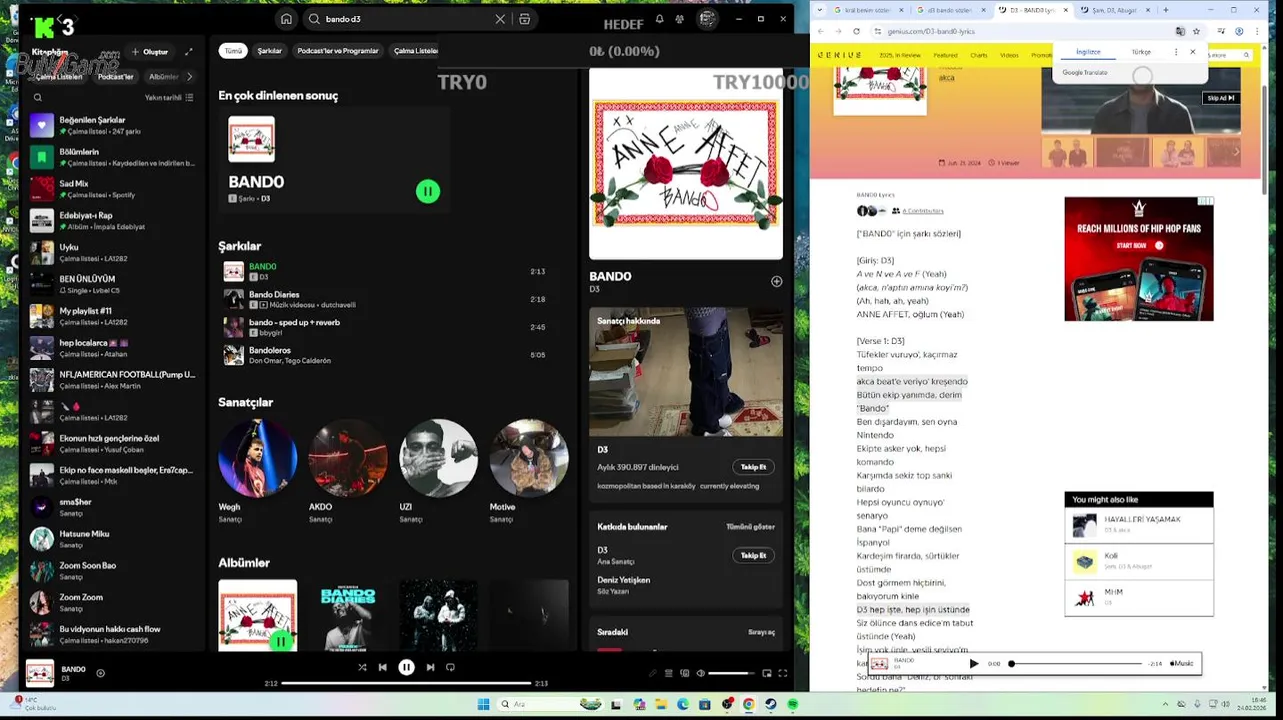Image resolution: width=1283 pixels, height=720 pixels.
Task: Seek on Spotify song progress bar
Action: (x=406, y=683)
